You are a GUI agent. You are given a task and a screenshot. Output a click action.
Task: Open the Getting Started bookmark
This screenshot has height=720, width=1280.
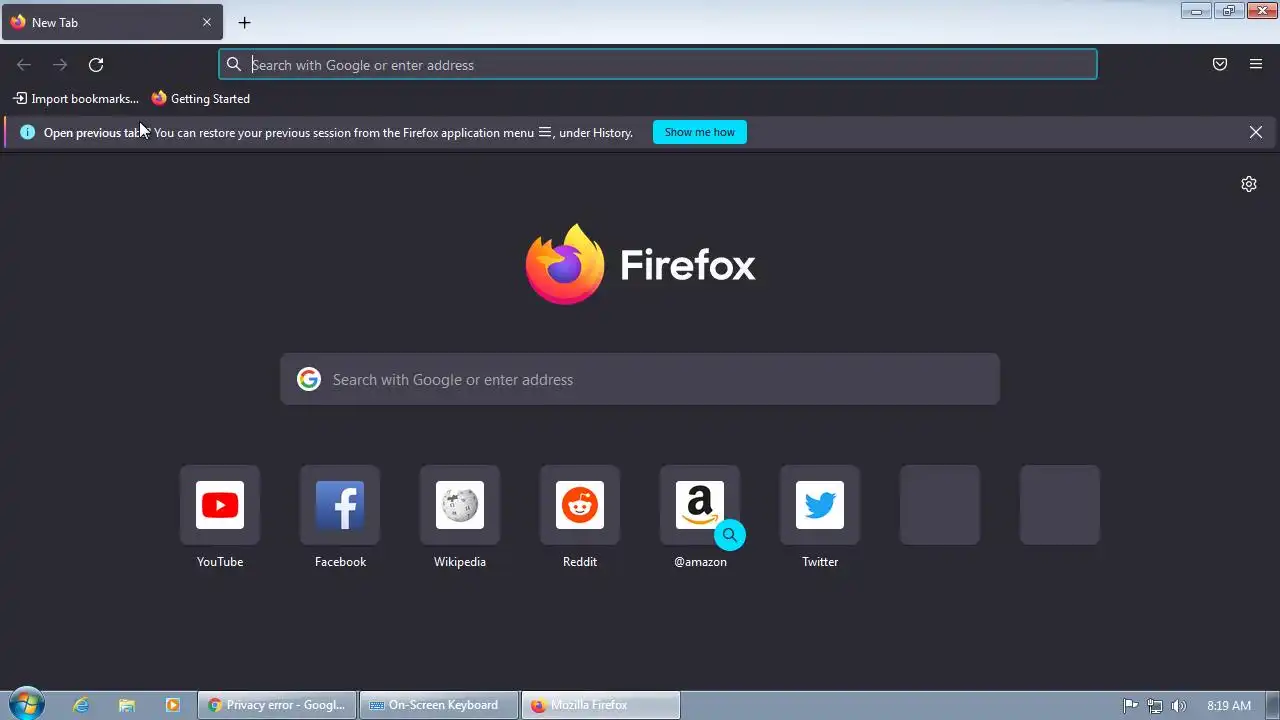point(201,99)
